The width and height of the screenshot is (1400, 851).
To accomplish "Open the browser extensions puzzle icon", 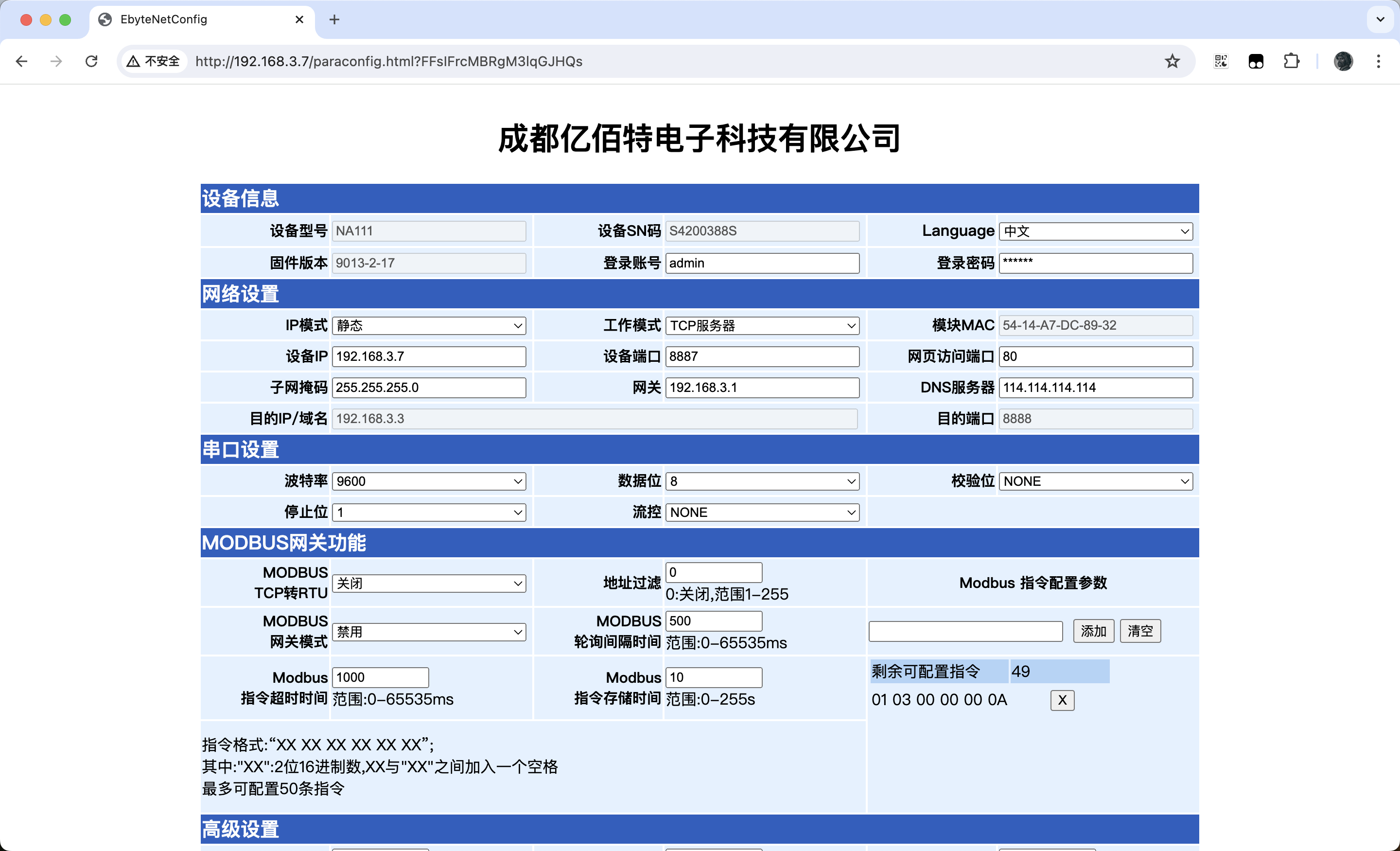I will tap(1291, 61).
